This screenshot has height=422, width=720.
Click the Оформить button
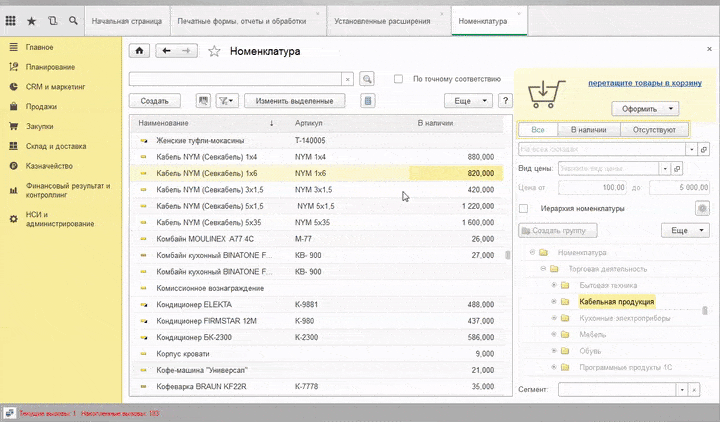[639, 109]
